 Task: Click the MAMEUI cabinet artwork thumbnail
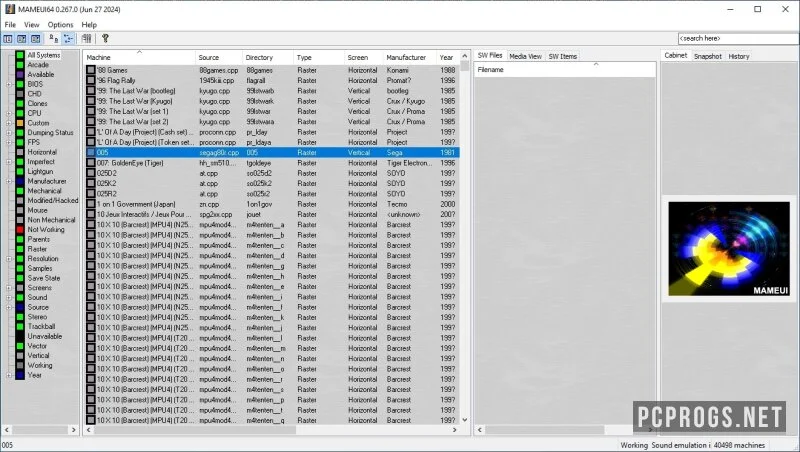click(729, 248)
